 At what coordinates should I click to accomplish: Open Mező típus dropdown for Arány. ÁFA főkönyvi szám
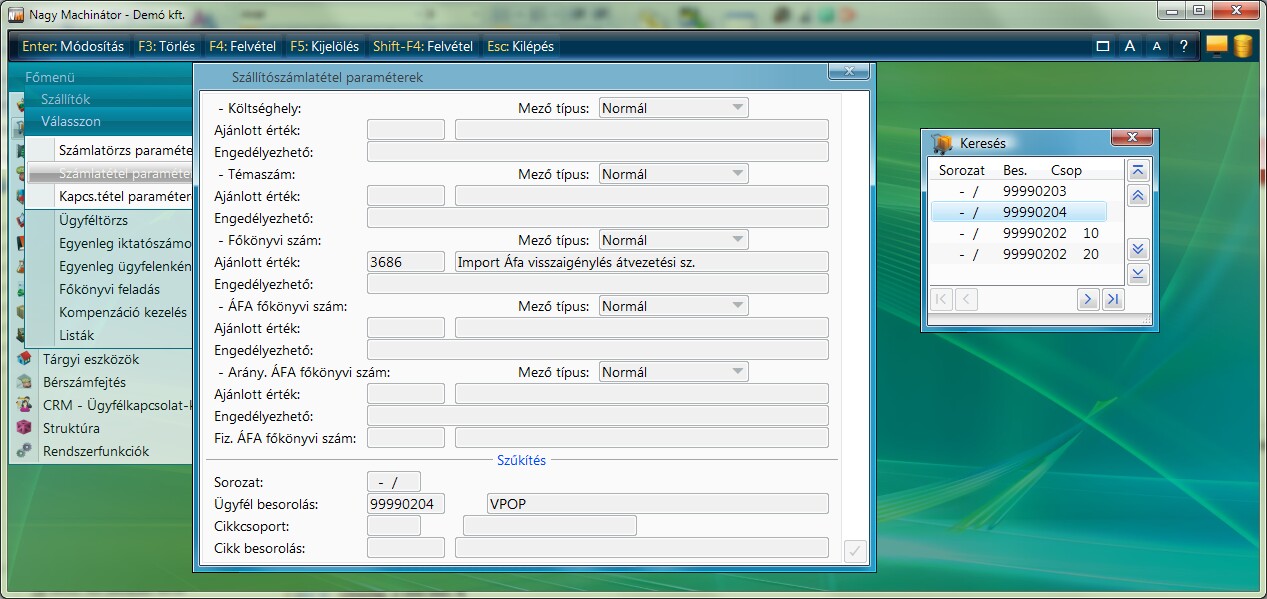pyautogui.click(x=674, y=372)
